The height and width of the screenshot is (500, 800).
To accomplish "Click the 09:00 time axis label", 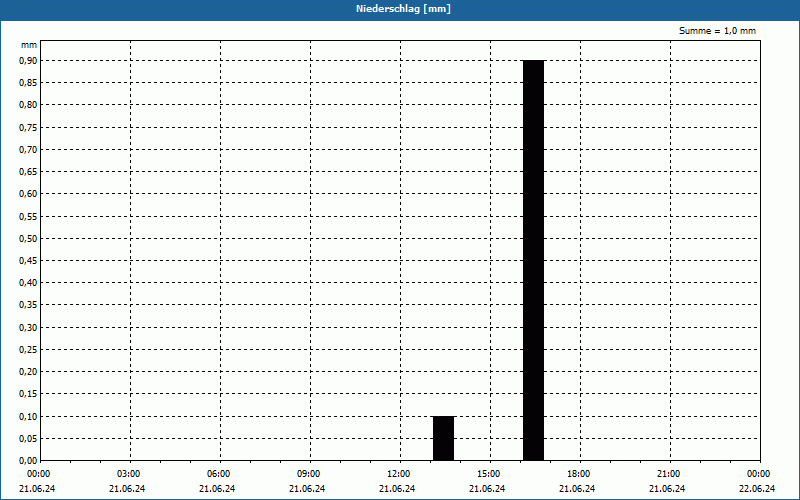I will point(309,474).
